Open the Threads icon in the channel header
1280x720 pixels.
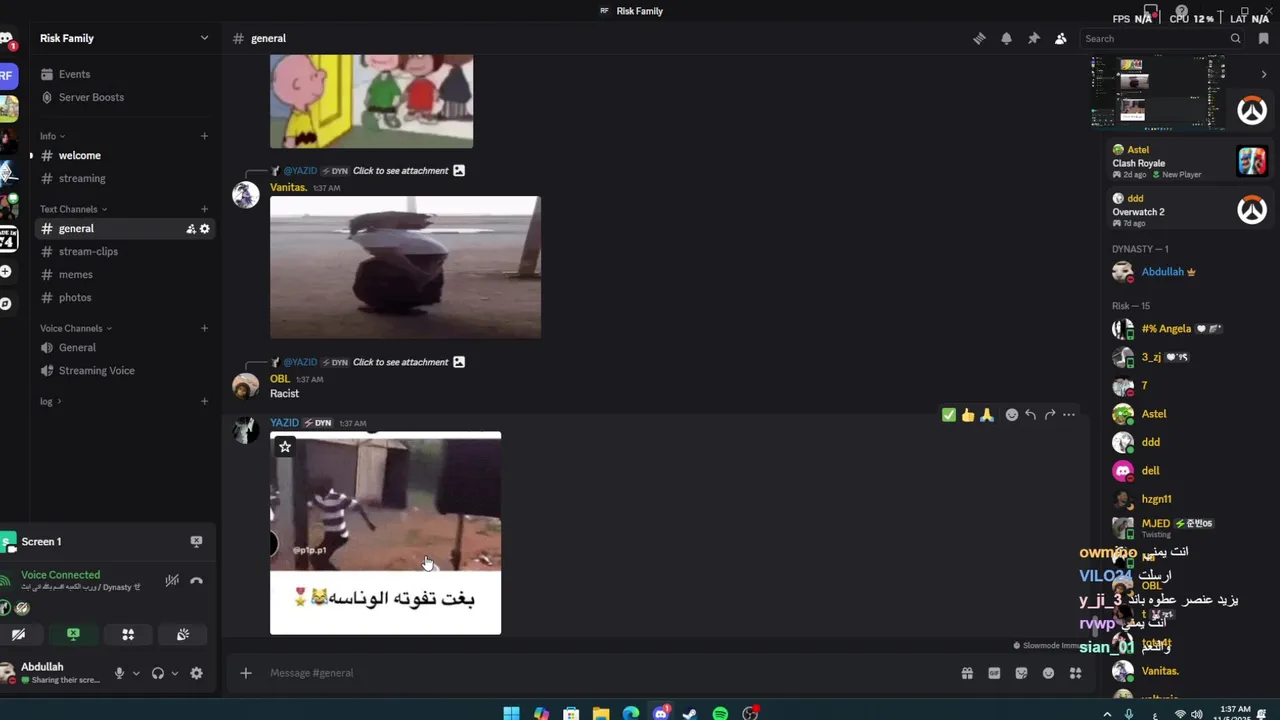point(979,38)
